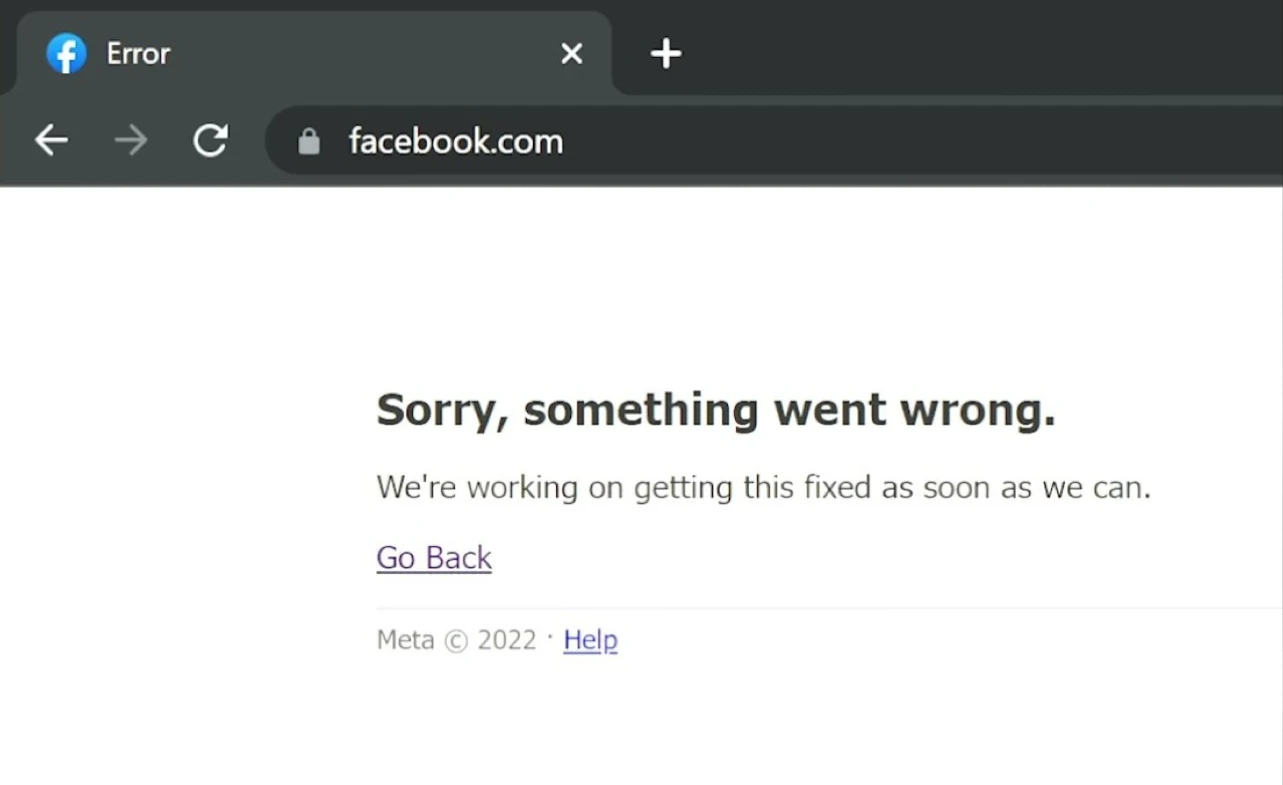Go back using the browser back arrow
This screenshot has width=1283, height=785.
[x=51, y=141]
